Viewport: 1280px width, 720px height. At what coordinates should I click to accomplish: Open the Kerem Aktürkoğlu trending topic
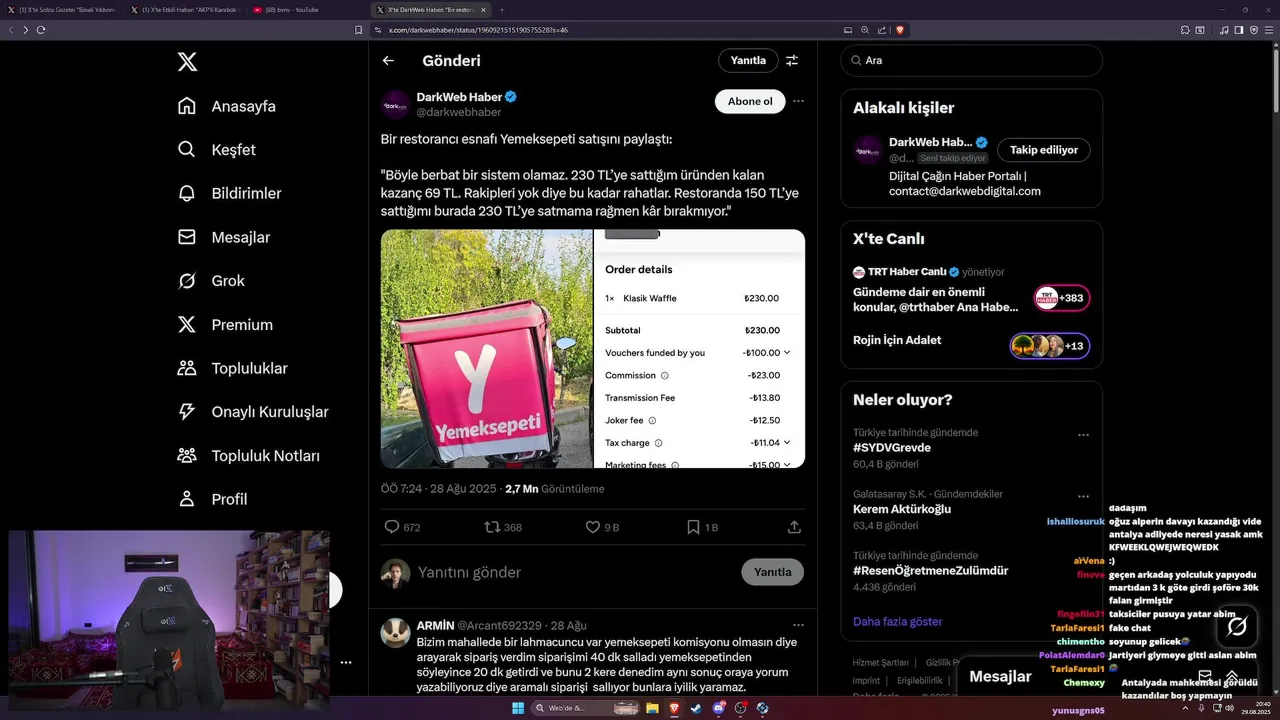coord(902,509)
